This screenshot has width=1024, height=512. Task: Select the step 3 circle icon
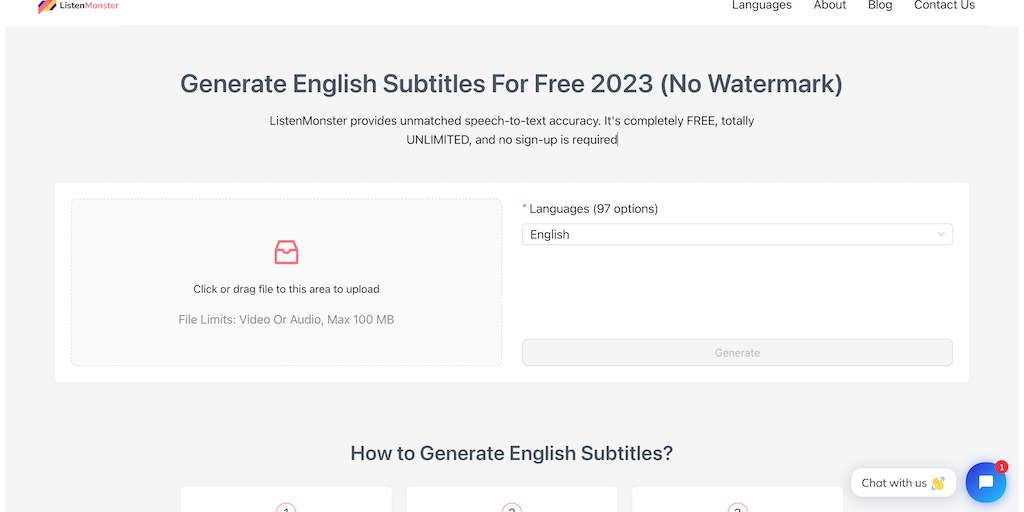pyautogui.click(x=737, y=508)
